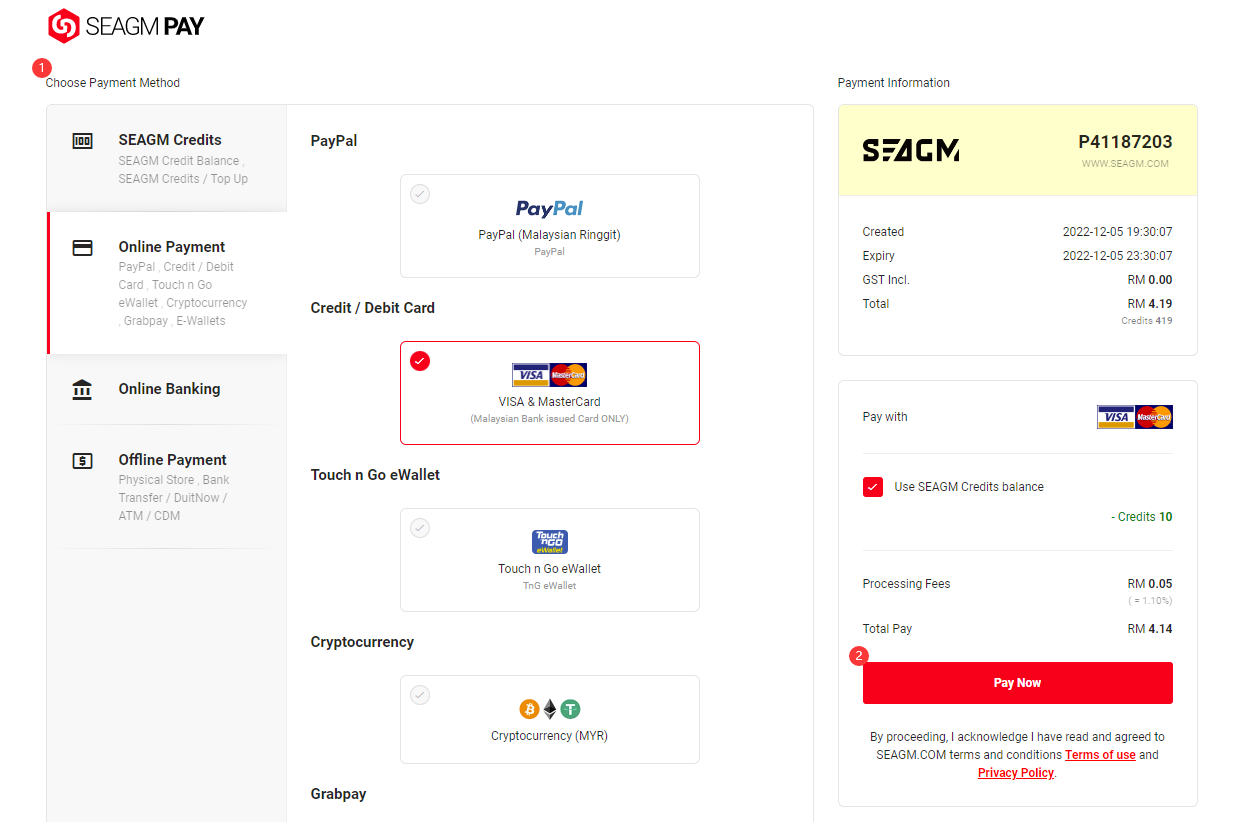Image resolution: width=1239 pixels, height=822 pixels.
Task: Click the Touch n Go eWallet logo
Action: [x=549, y=542]
